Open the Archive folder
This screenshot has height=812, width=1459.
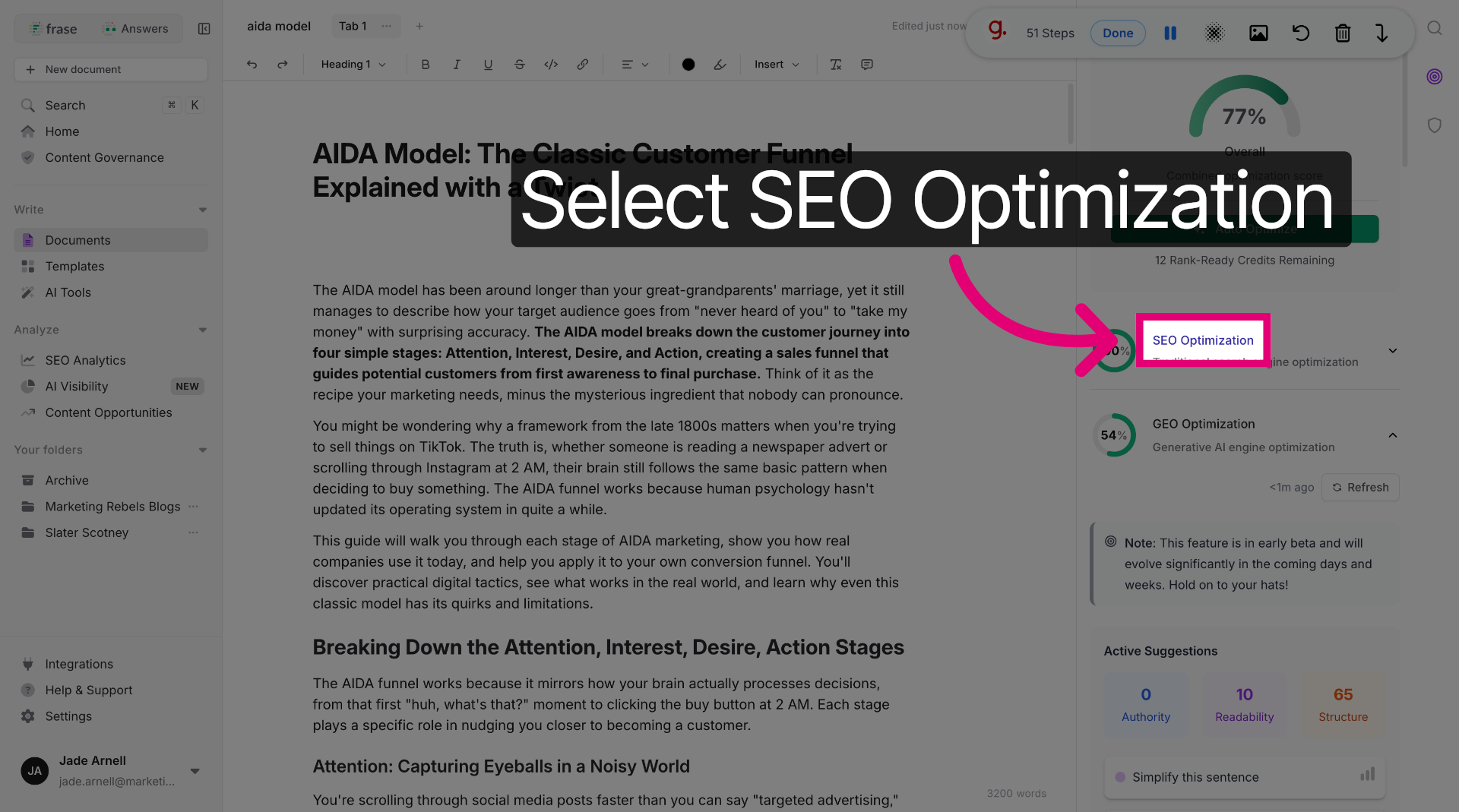point(111,480)
